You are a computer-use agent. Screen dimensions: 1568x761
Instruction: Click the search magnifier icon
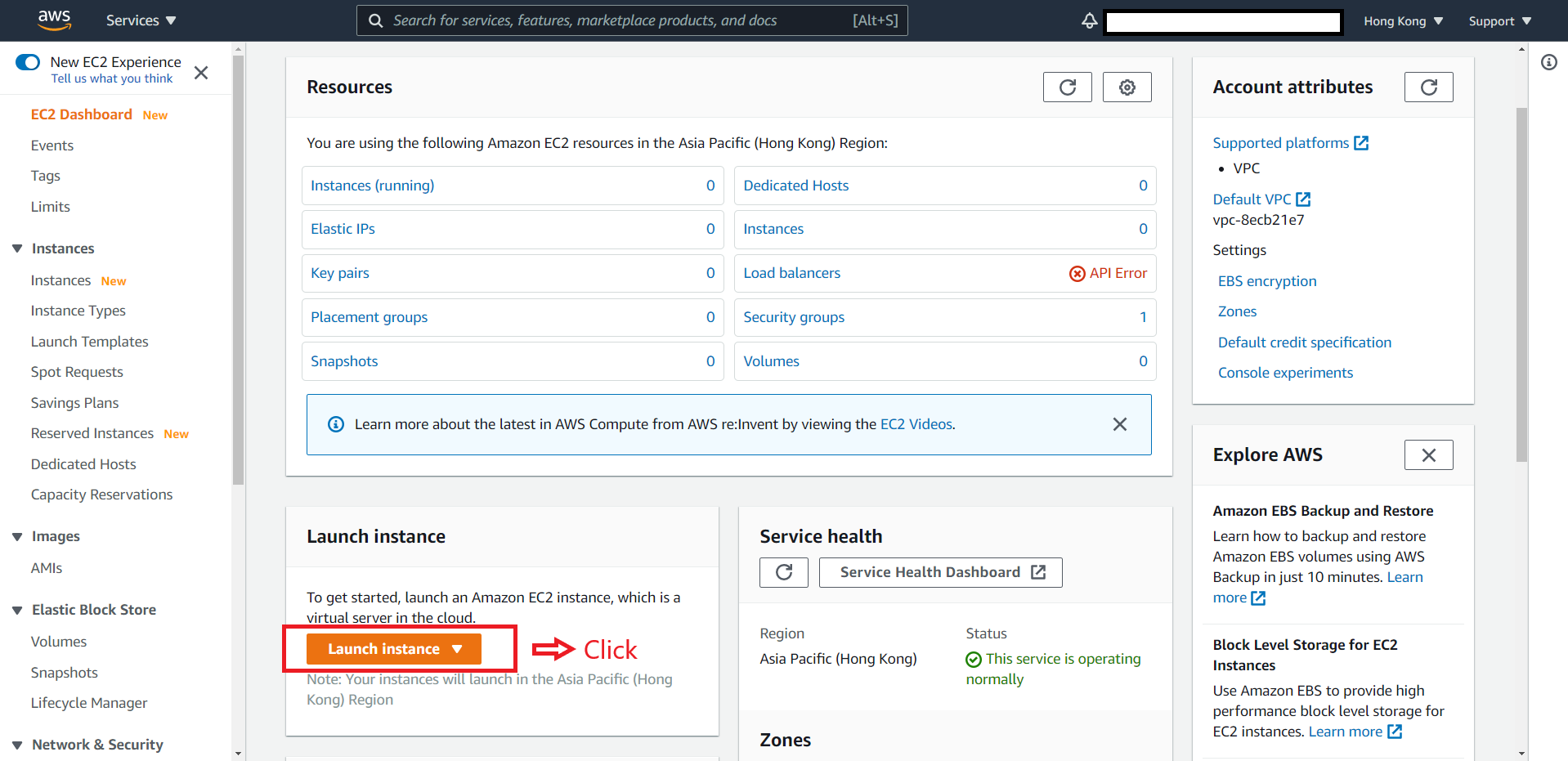(x=375, y=20)
